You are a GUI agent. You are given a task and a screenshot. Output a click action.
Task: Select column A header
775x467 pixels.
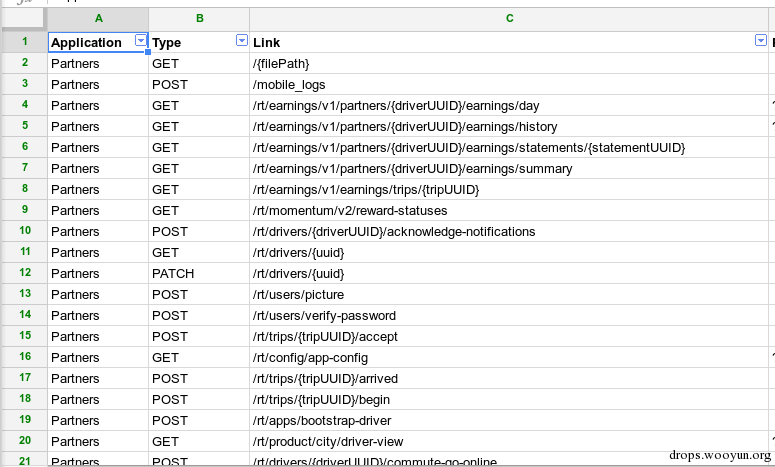(98, 18)
